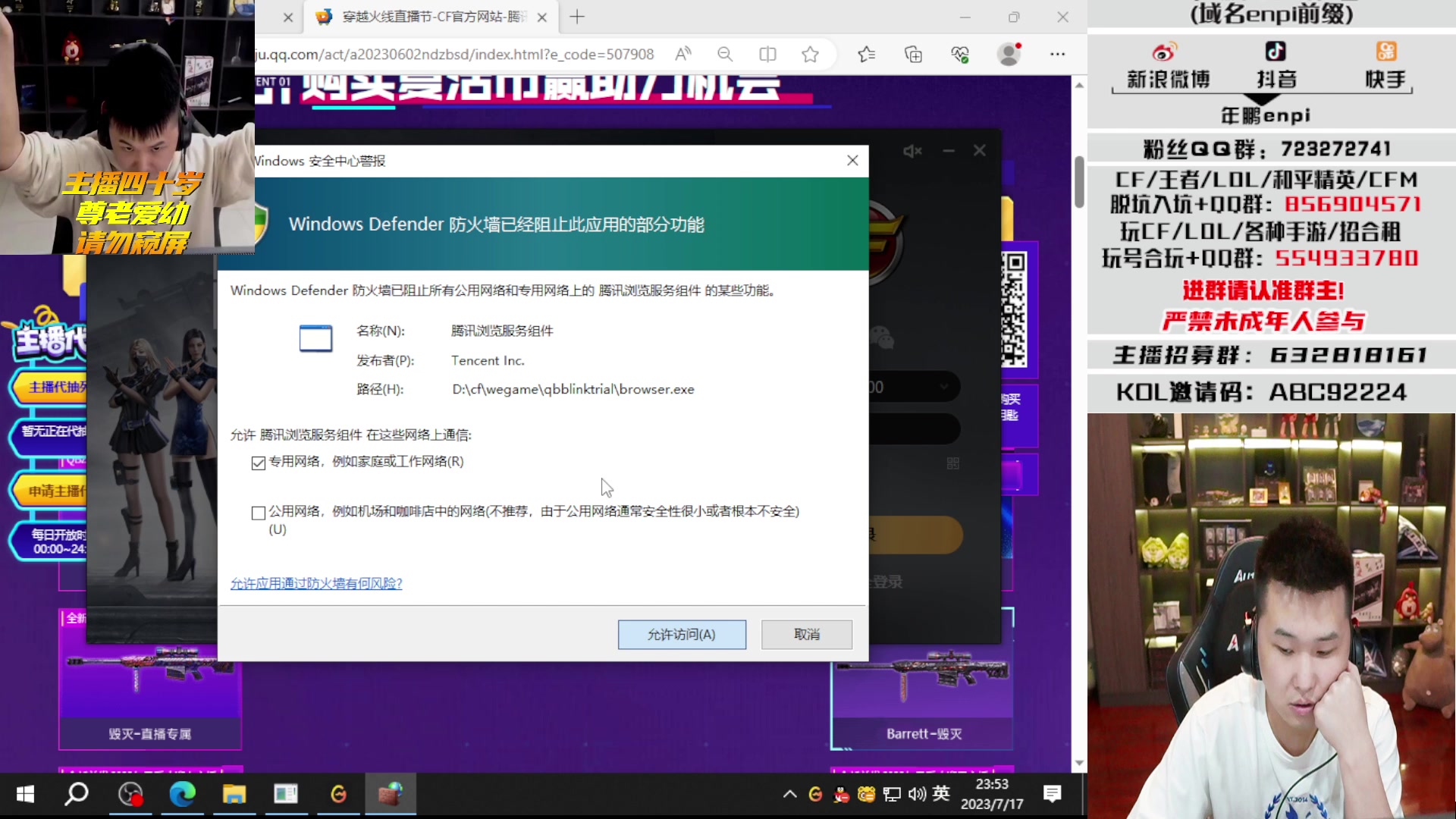This screenshot has width=1456, height=819.
Task: Open a new browser tab
Action: pos(577,17)
